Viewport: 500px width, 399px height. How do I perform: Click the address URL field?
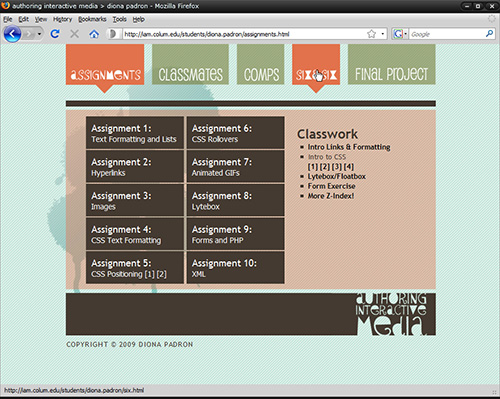coord(244,34)
